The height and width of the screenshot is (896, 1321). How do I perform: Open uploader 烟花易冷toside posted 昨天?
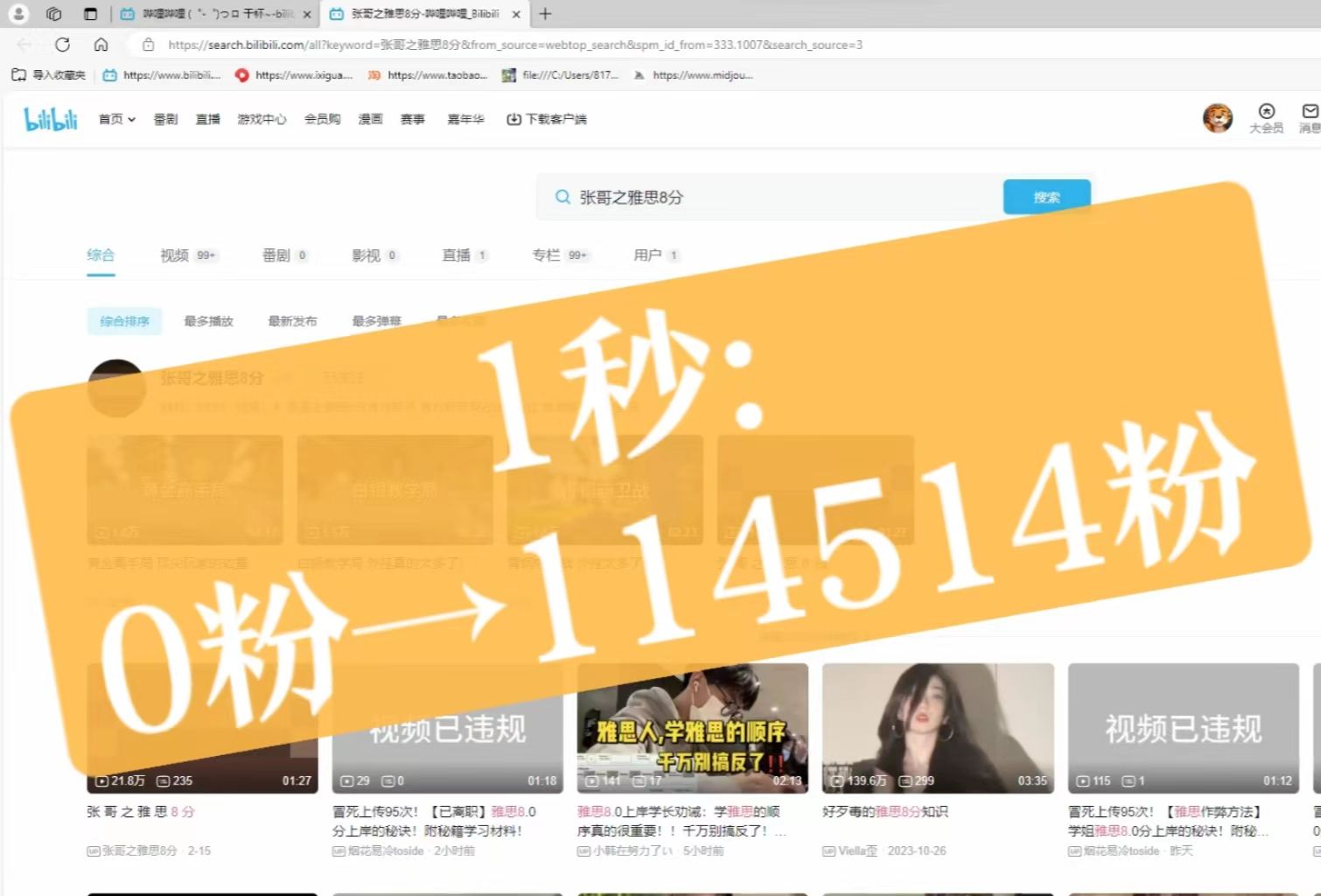[x=1114, y=850]
